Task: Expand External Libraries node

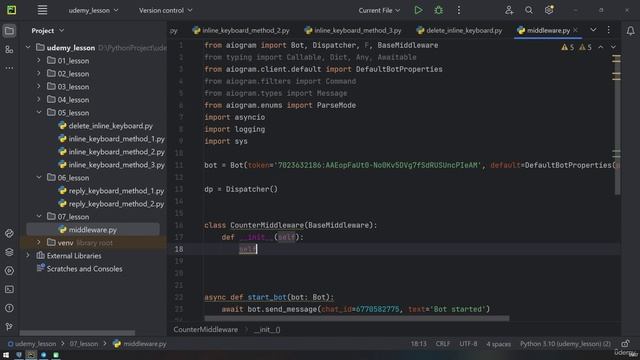Action: [x=28, y=256]
